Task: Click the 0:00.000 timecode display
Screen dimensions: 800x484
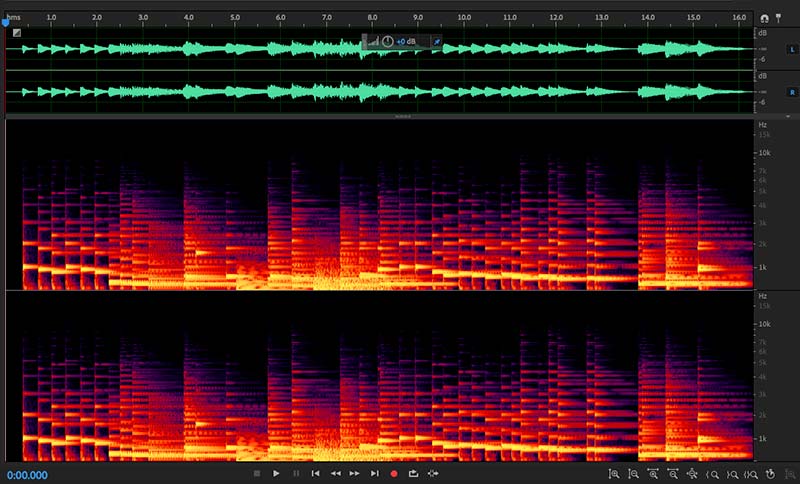Action: pyautogui.click(x=27, y=475)
